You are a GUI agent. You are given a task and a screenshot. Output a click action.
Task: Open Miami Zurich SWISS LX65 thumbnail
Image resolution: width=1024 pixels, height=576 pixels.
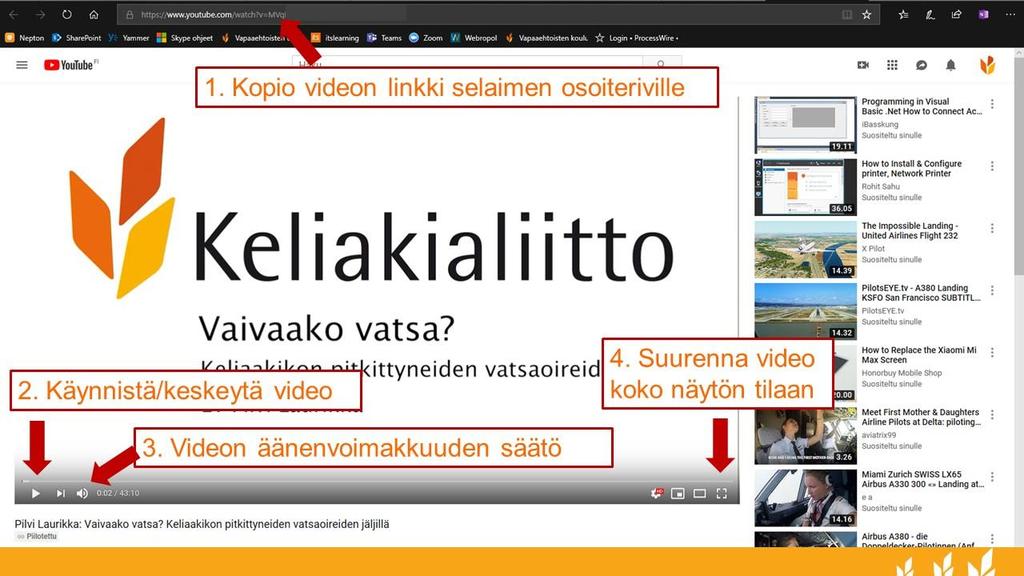pos(805,498)
